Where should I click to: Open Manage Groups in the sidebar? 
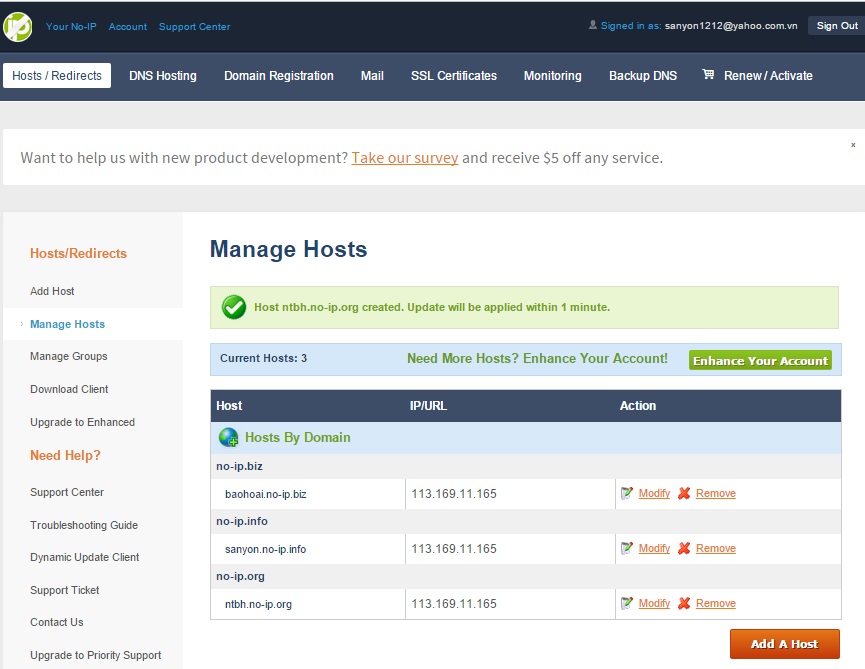[68, 356]
